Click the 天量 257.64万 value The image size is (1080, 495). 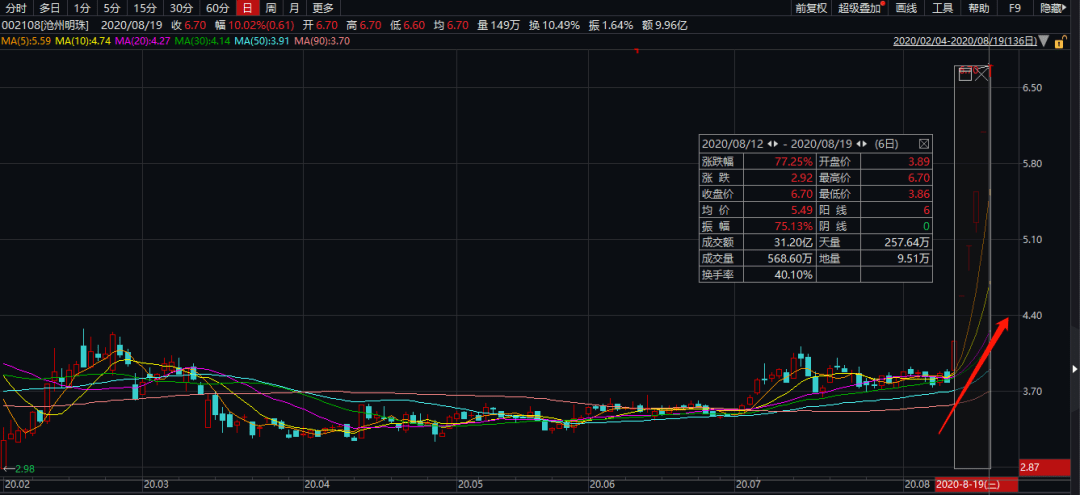coord(906,242)
